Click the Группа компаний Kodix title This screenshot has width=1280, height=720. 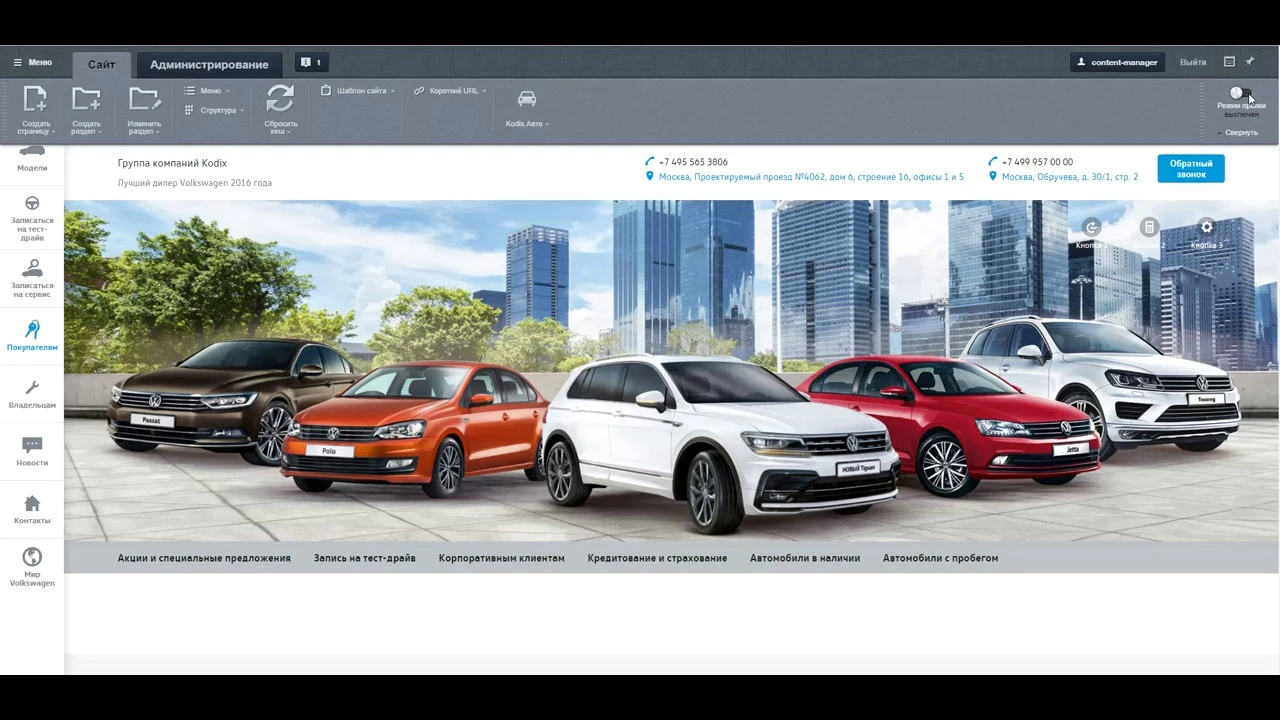(x=172, y=163)
